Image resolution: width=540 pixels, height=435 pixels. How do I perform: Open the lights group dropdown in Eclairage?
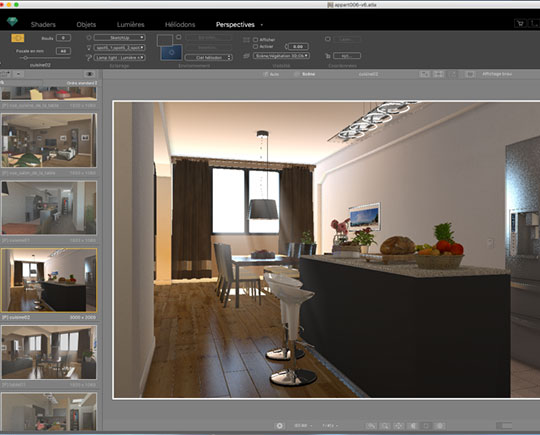click(119, 48)
